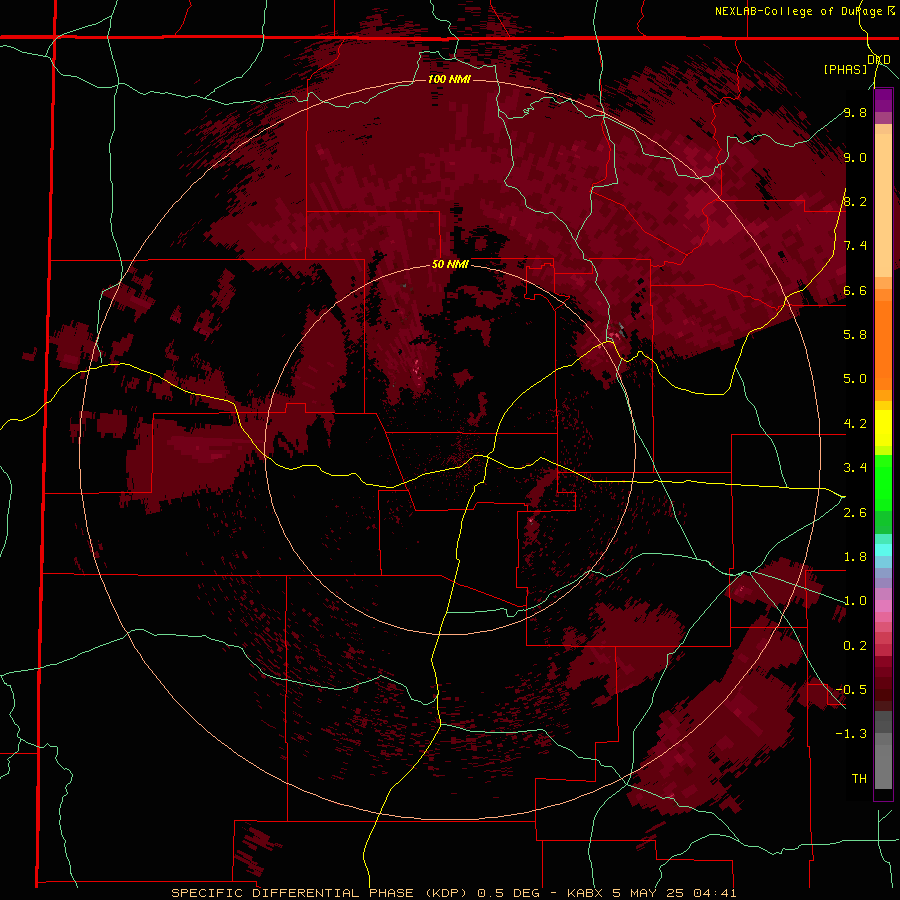Select the 9.8 value on the scale
The image size is (900, 900).
855,112
